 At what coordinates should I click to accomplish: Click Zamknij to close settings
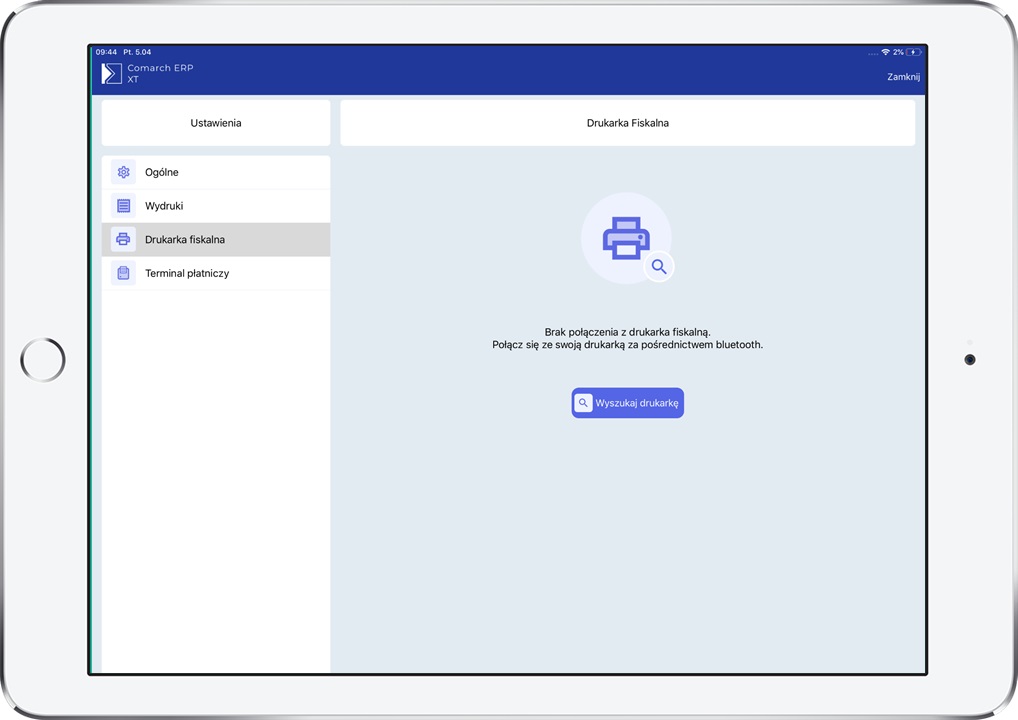tap(903, 77)
